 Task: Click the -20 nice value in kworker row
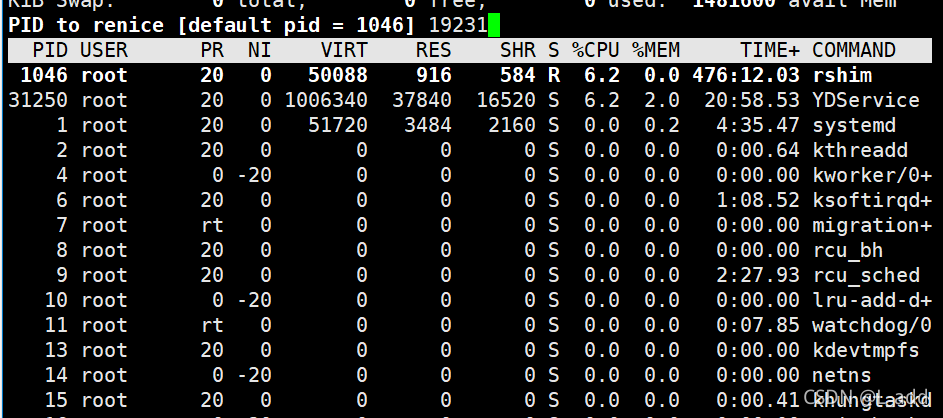[x=253, y=175]
